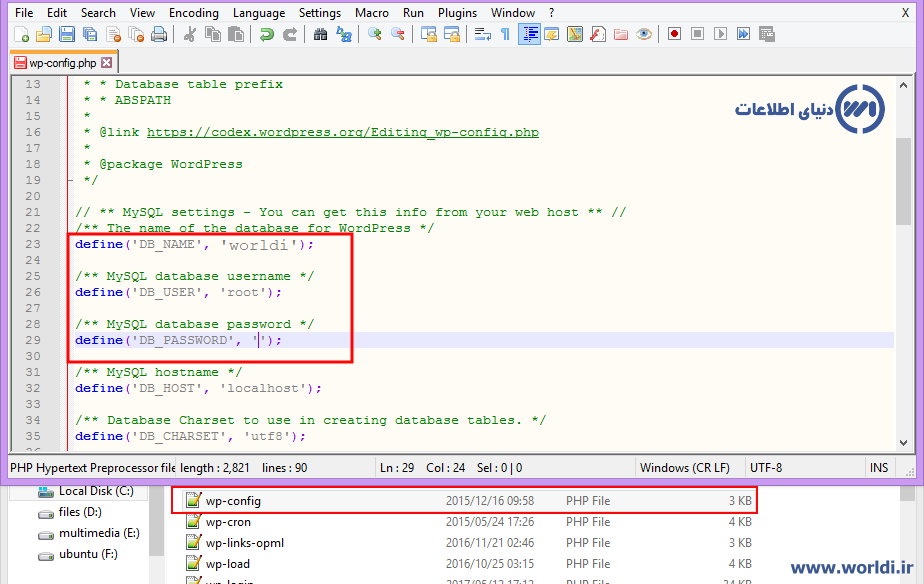Open Find with the binoculars icon
The image size is (924, 584).
320,34
